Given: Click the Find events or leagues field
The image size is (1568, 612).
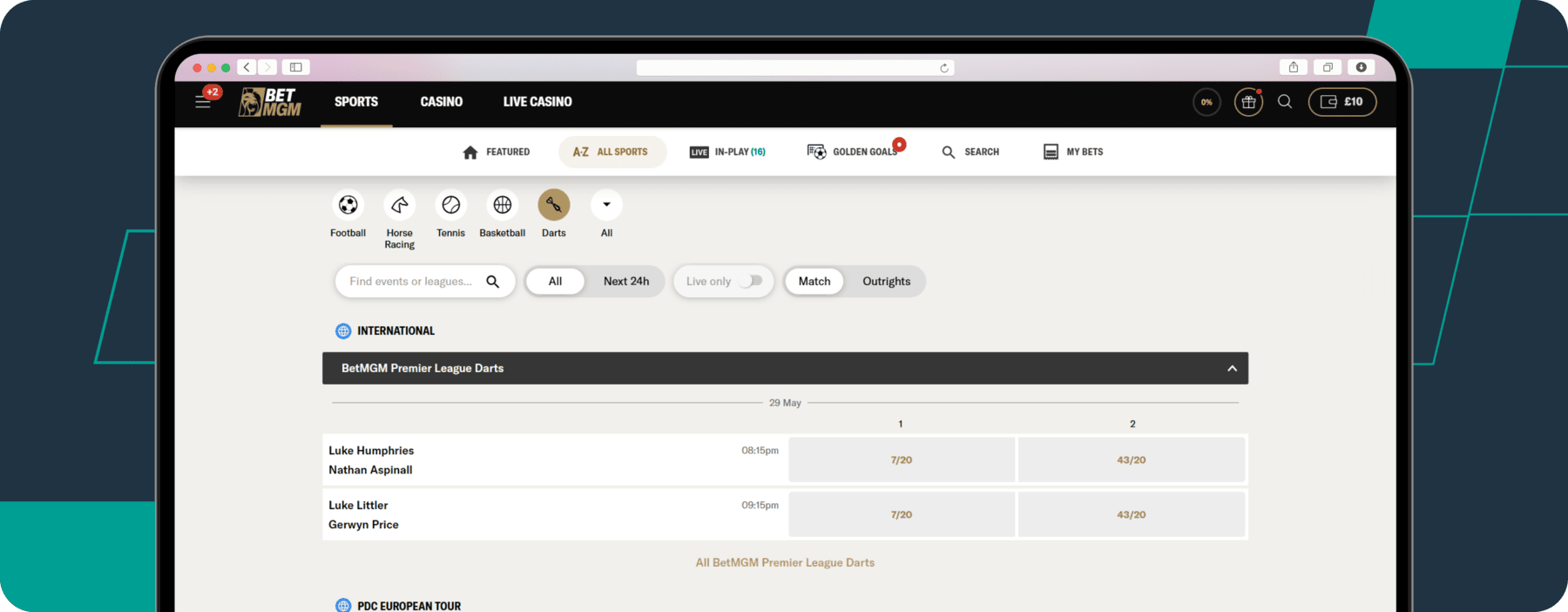Looking at the screenshot, I should click(x=425, y=282).
